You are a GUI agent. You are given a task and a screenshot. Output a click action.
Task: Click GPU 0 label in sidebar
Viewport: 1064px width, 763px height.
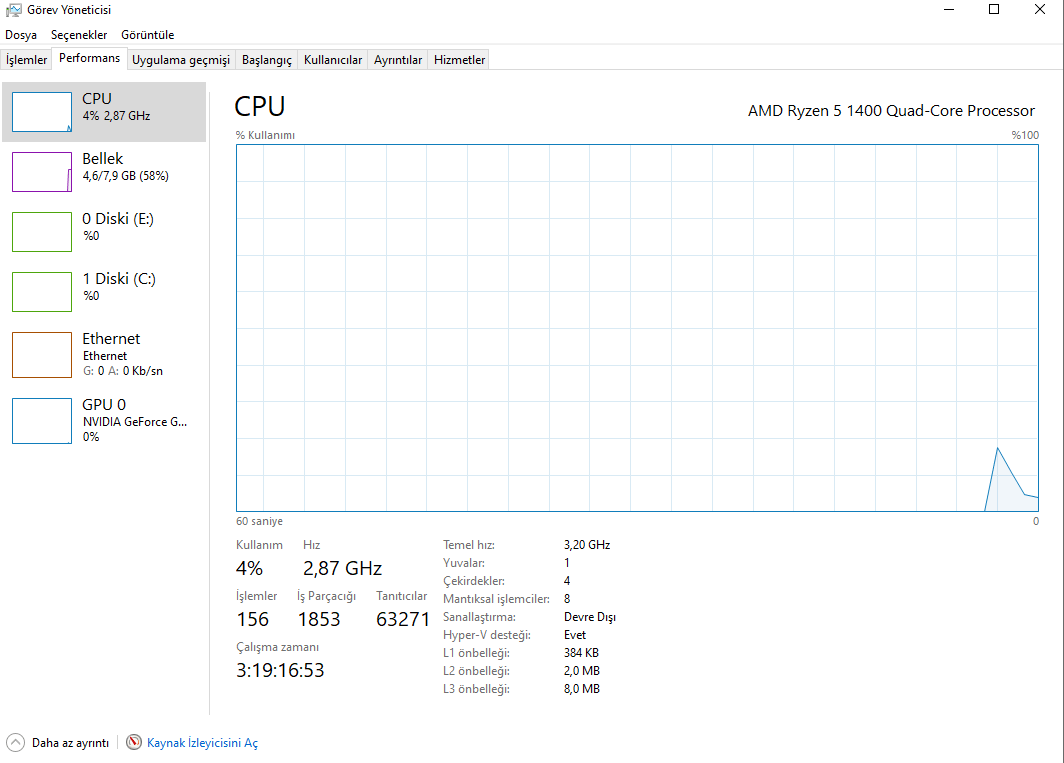104,405
